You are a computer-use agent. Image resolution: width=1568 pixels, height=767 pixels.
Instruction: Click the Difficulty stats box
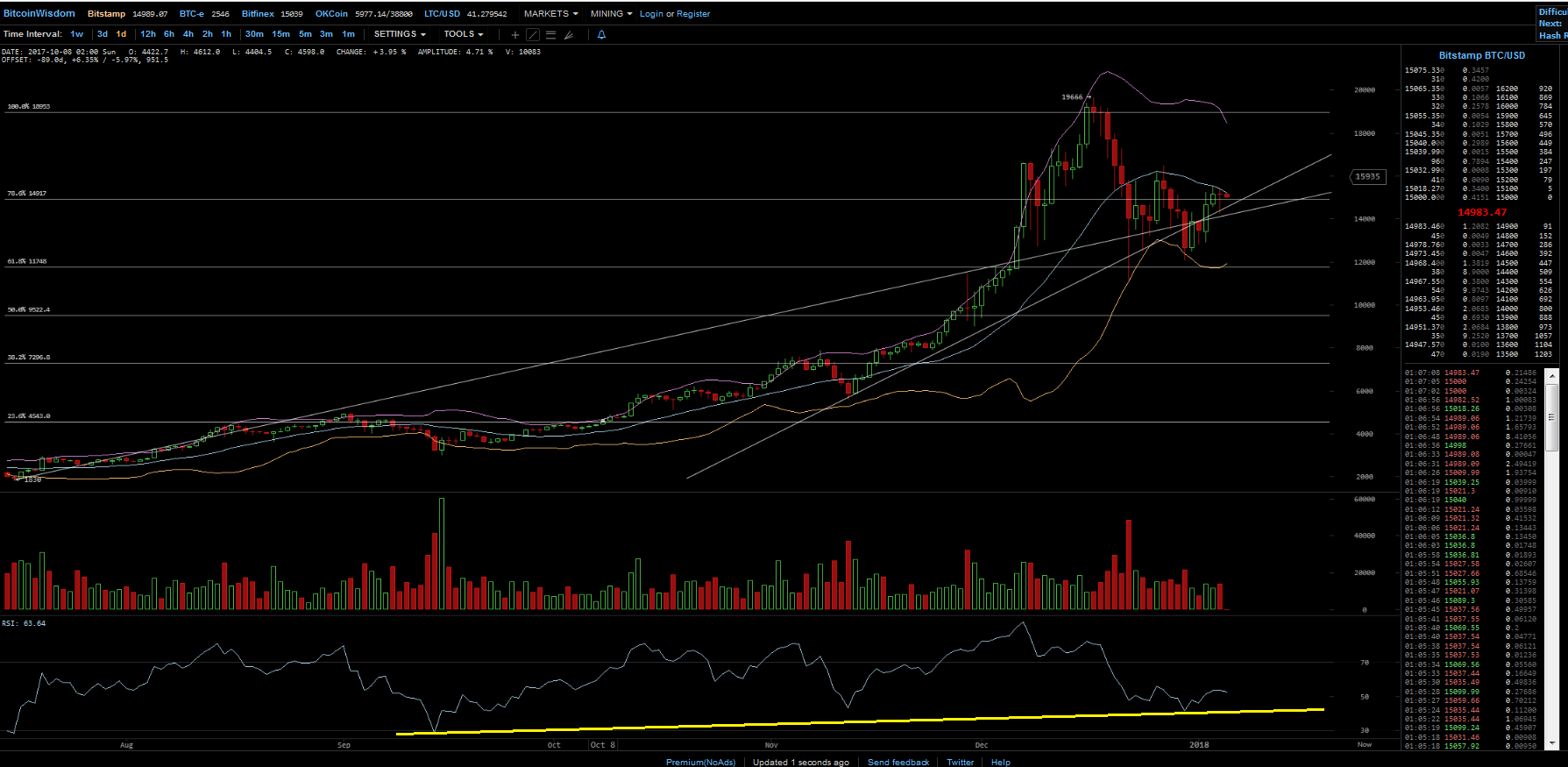pos(1552,24)
